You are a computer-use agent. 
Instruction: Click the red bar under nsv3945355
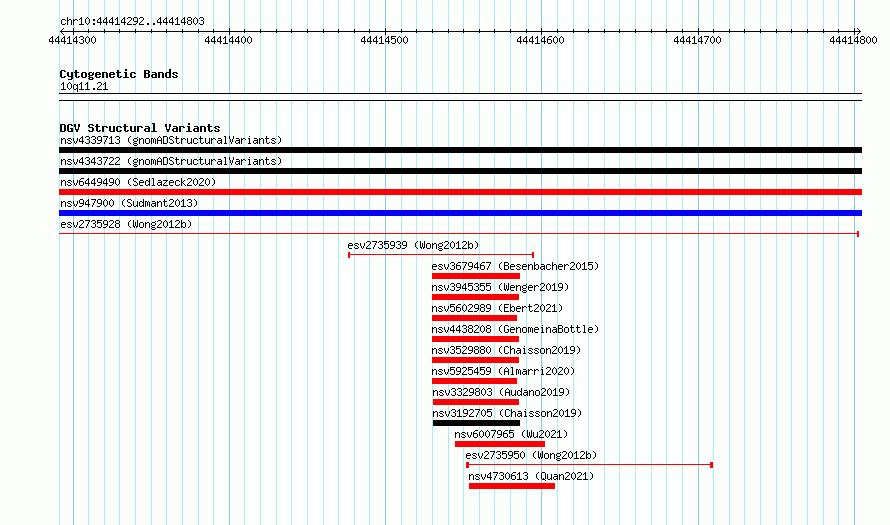(x=475, y=297)
